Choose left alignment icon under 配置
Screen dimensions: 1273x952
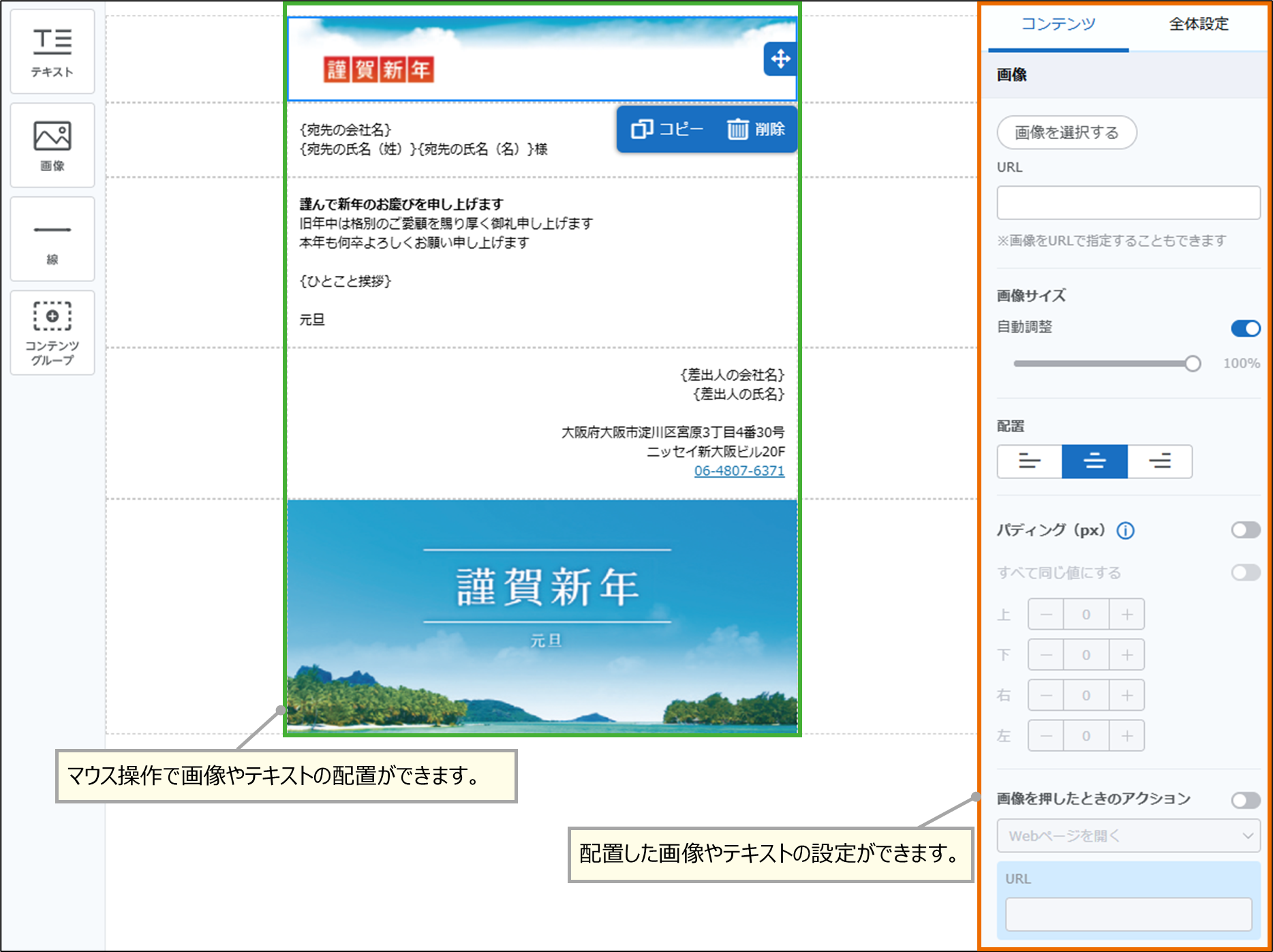tap(1029, 462)
